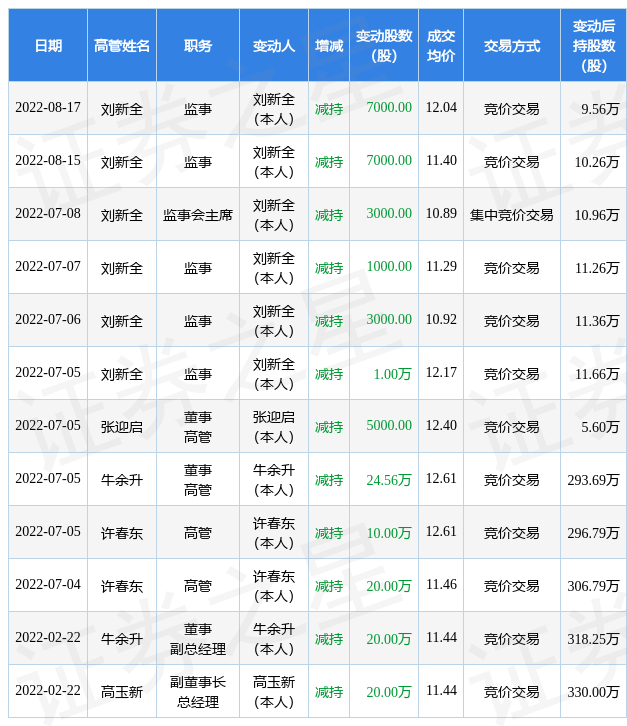This screenshot has width=627, height=726.
Task: Click the 增减 column header
Action: 329,46
